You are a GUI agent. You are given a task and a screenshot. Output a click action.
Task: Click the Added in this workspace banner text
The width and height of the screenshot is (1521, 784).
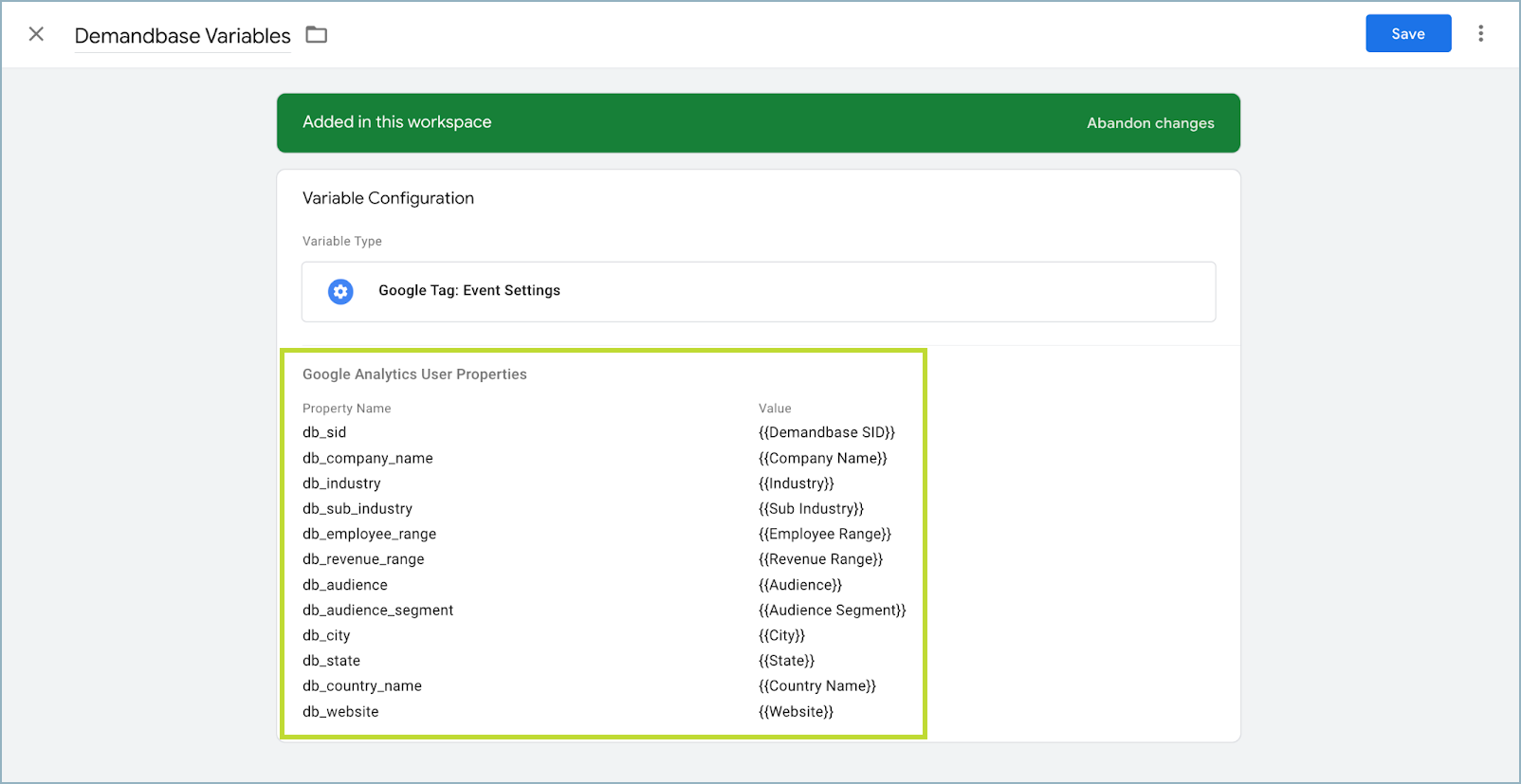(x=397, y=122)
